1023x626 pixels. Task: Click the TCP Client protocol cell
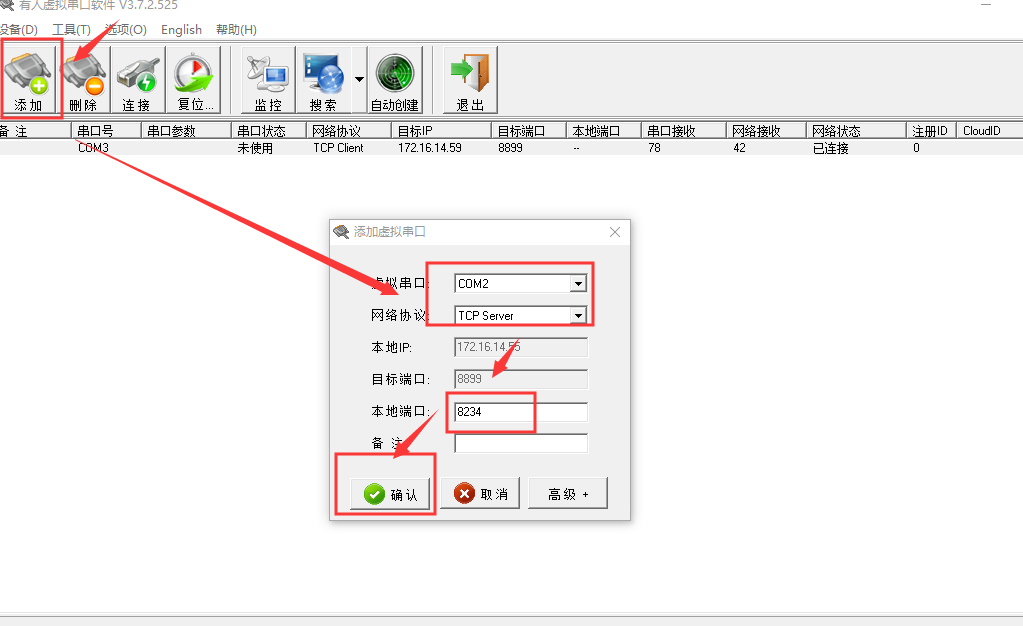[x=338, y=148]
